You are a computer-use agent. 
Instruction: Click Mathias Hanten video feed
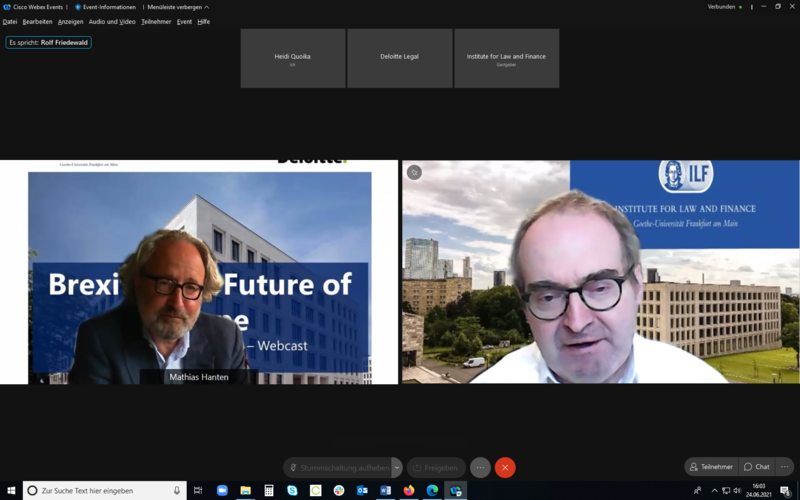tap(199, 272)
